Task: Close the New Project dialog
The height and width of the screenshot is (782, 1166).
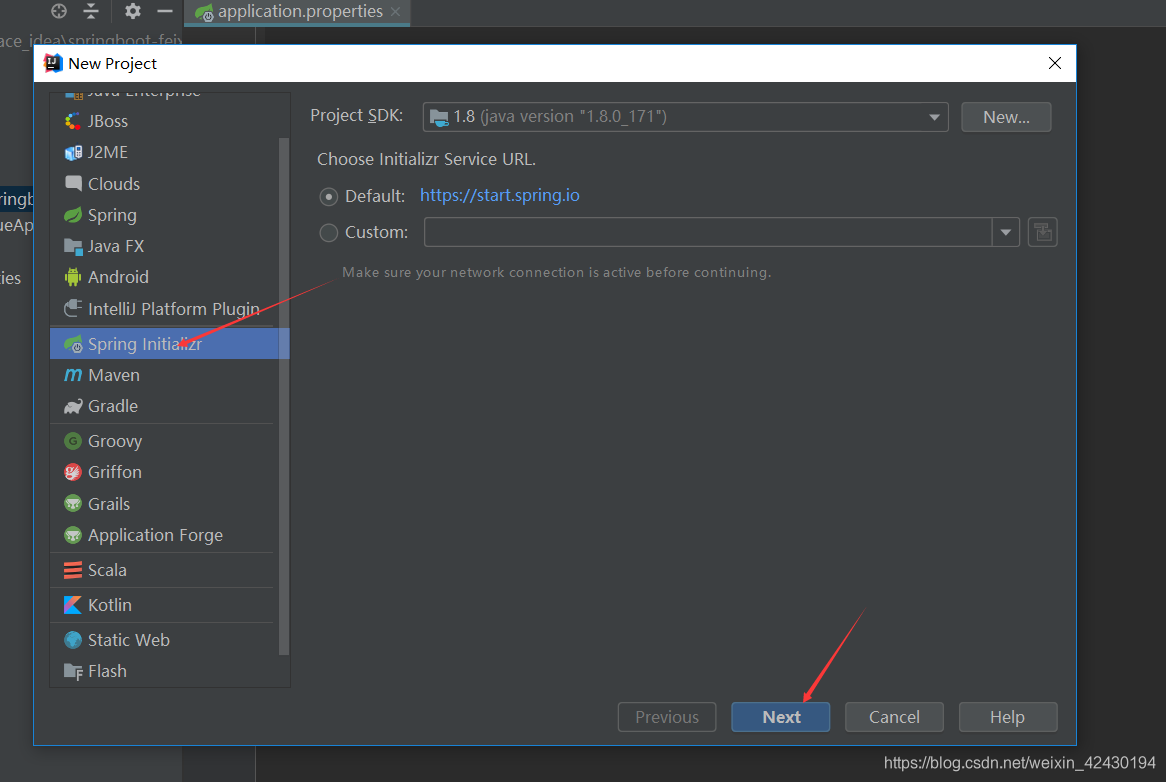Action: tap(1054, 63)
